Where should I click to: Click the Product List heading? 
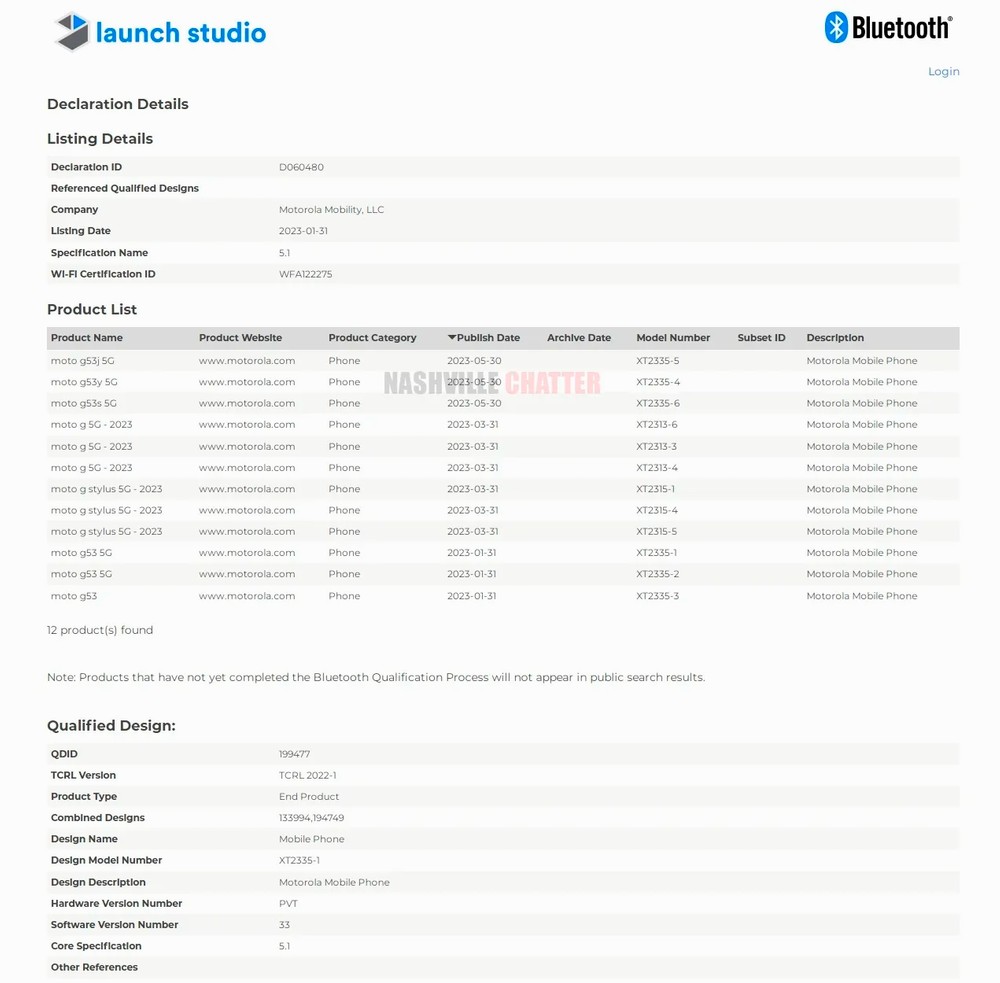tap(92, 309)
